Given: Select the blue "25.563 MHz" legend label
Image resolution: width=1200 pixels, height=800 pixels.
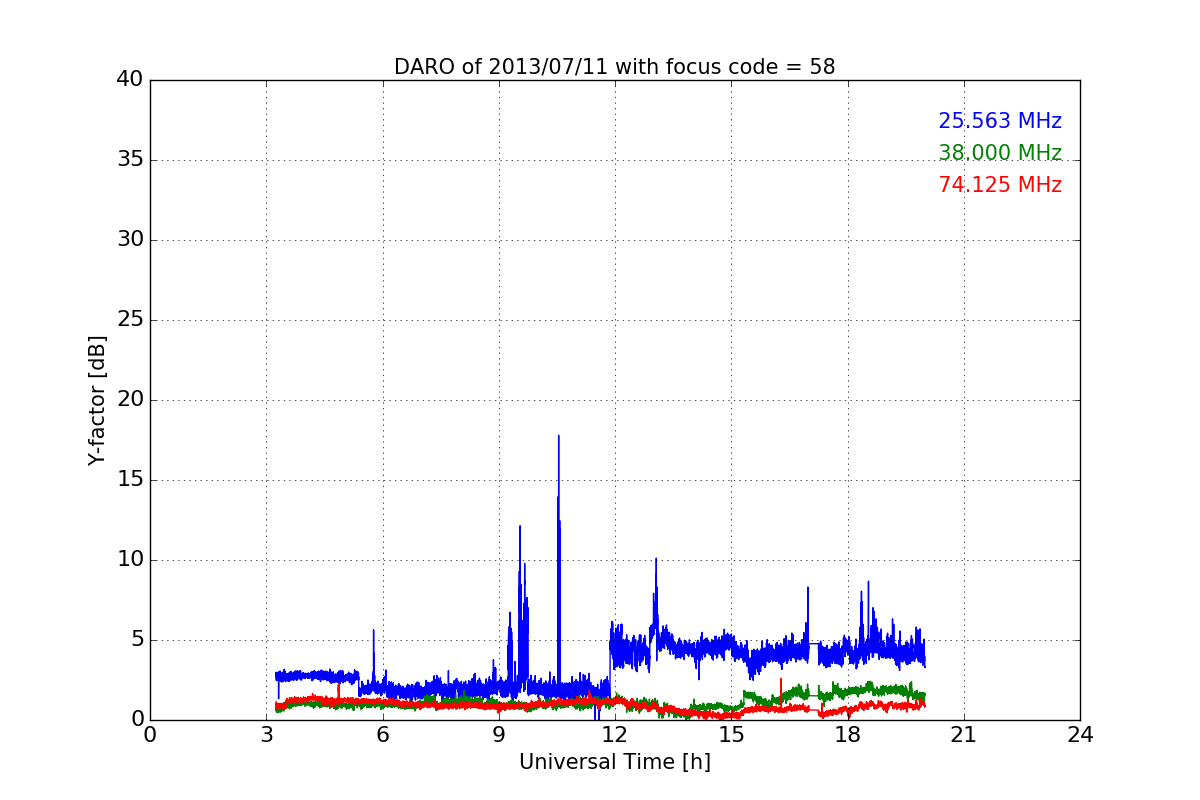Looking at the screenshot, I should pos(1000,121).
